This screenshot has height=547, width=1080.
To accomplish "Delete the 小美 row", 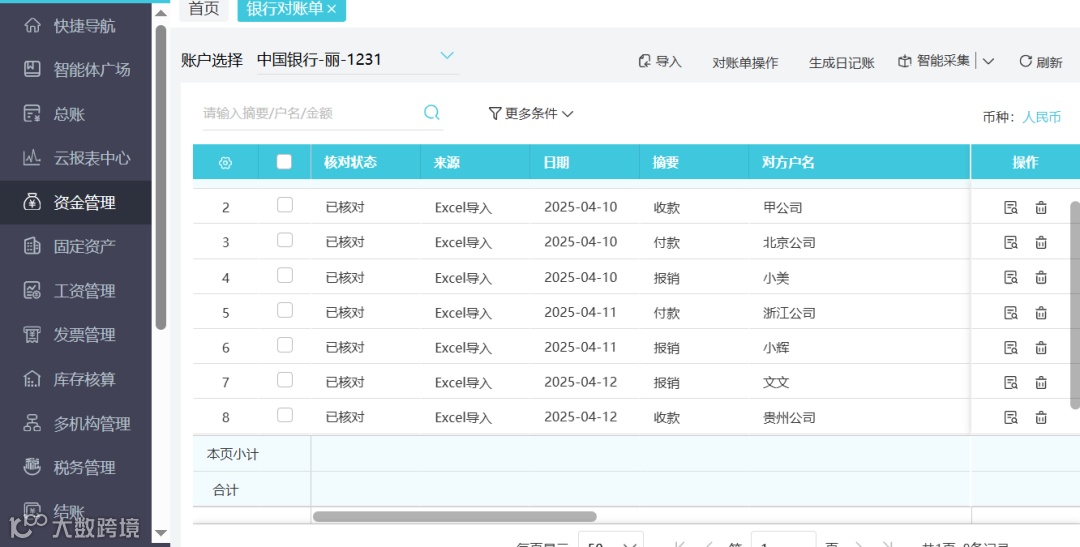I will point(1041,278).
